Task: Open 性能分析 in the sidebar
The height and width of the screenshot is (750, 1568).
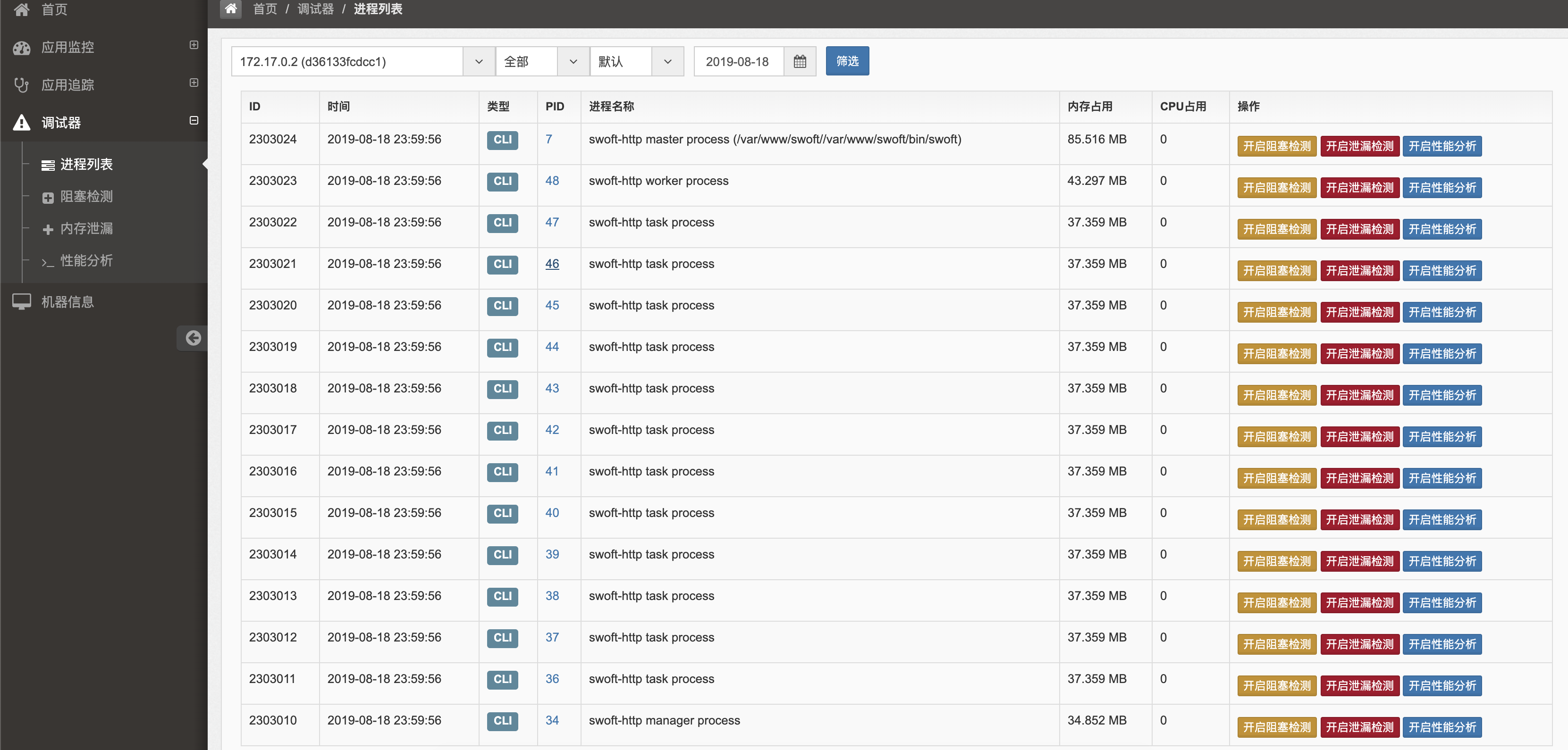Action: pos(86,260)
